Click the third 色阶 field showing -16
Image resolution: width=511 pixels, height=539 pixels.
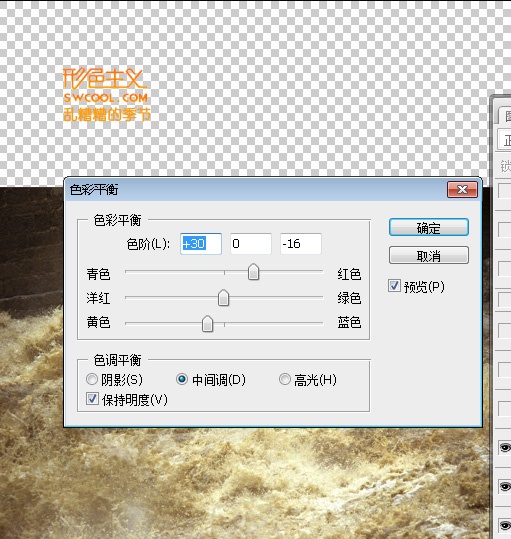pyautogui.click(x=301, y=244)
